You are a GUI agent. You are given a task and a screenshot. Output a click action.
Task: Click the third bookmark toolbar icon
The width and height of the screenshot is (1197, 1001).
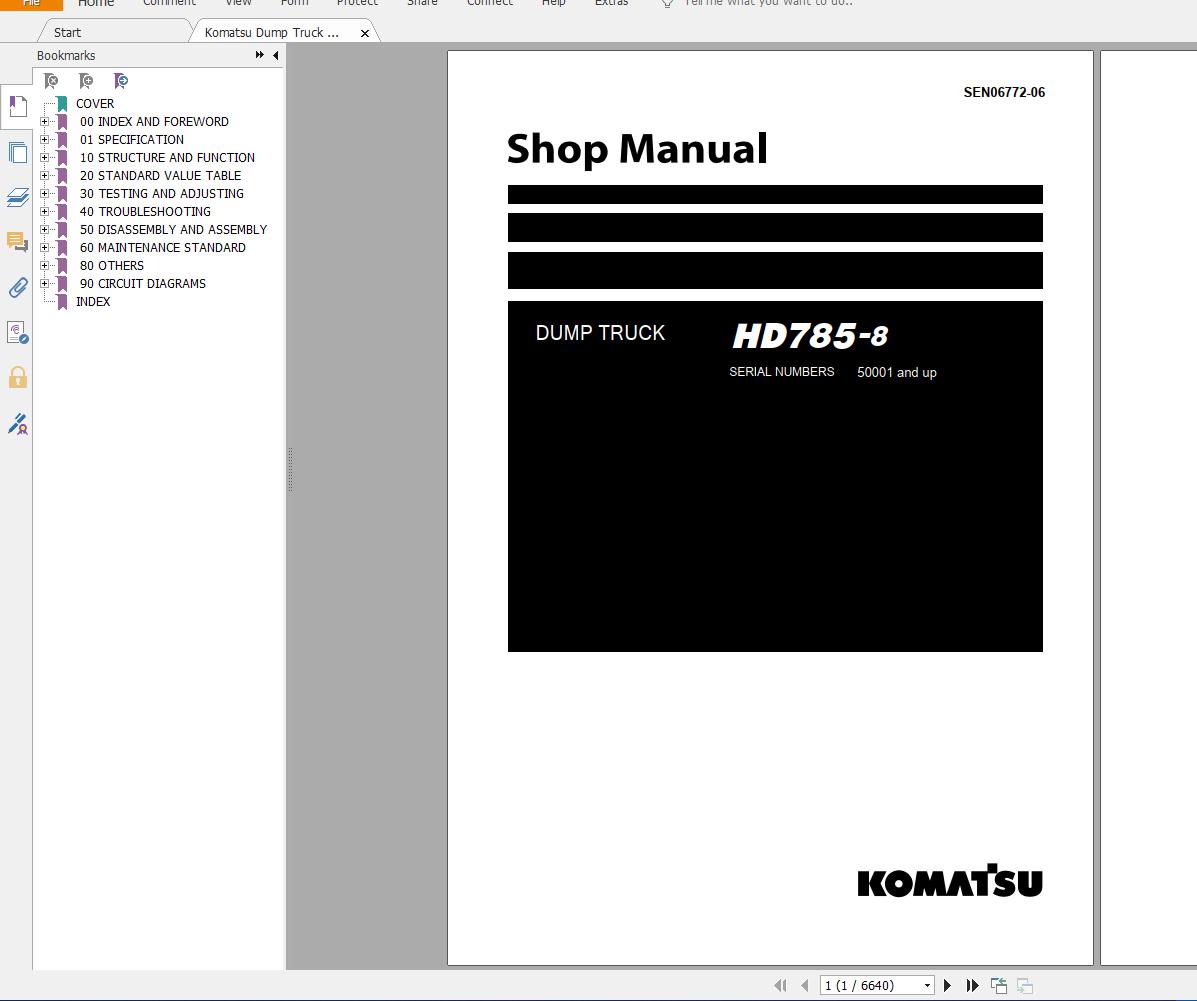(x=121, y=81)
